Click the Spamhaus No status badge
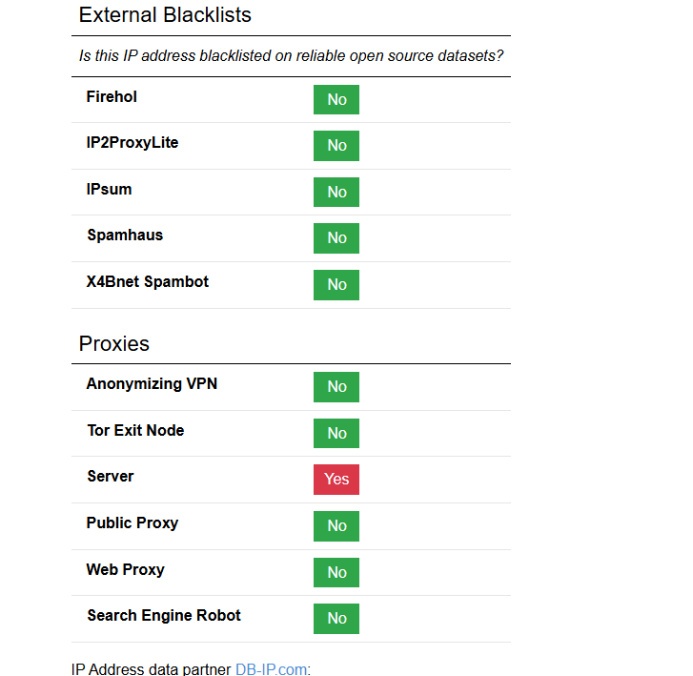 (336, 238)
